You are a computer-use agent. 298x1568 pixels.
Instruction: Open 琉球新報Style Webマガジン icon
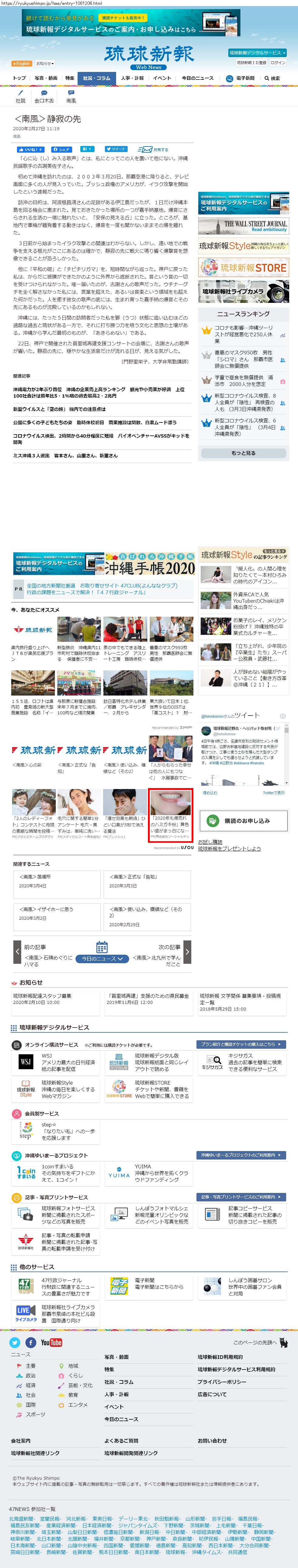tap(25, 1089)
